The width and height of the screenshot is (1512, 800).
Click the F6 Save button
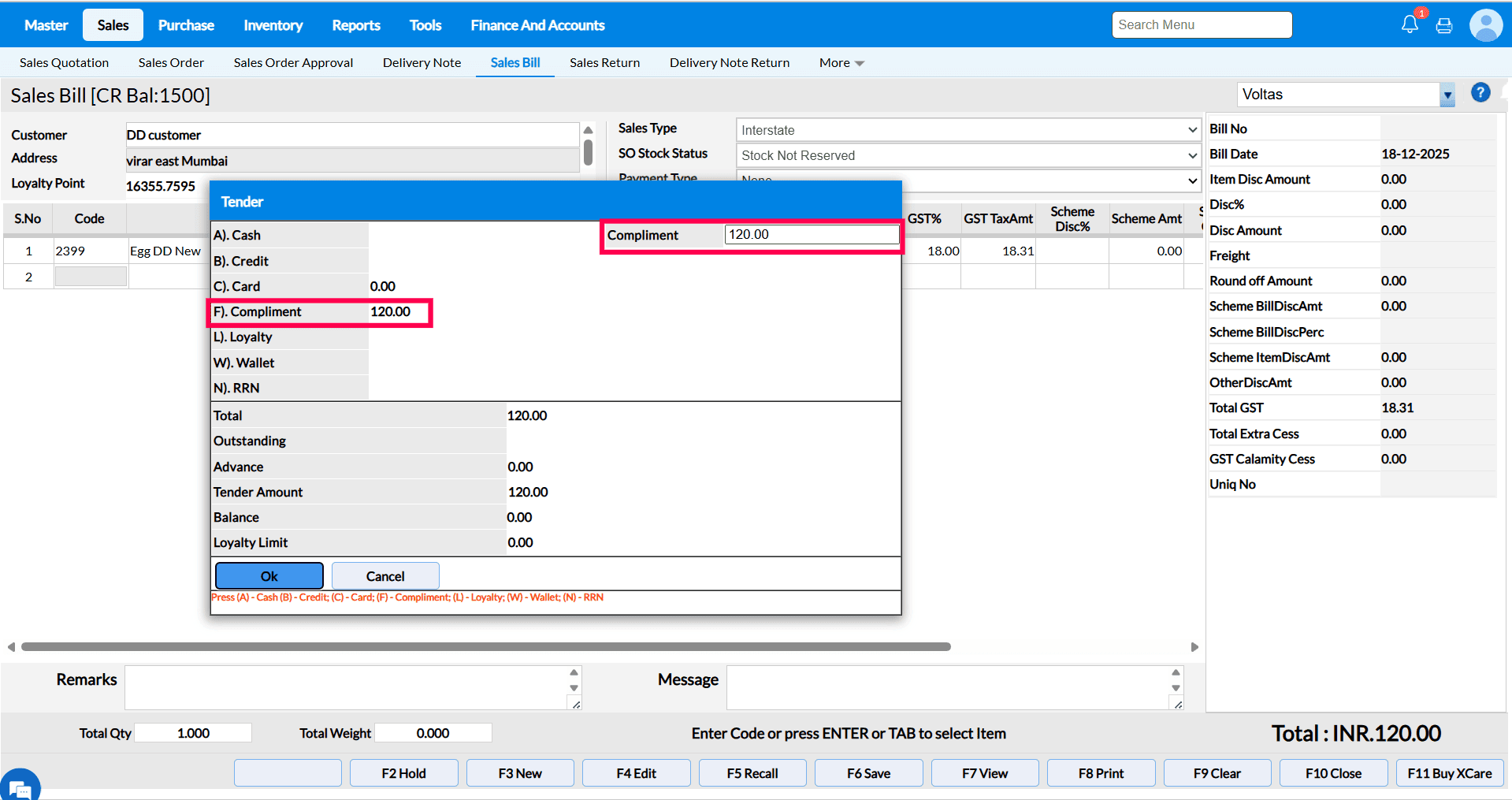point(868,773)
